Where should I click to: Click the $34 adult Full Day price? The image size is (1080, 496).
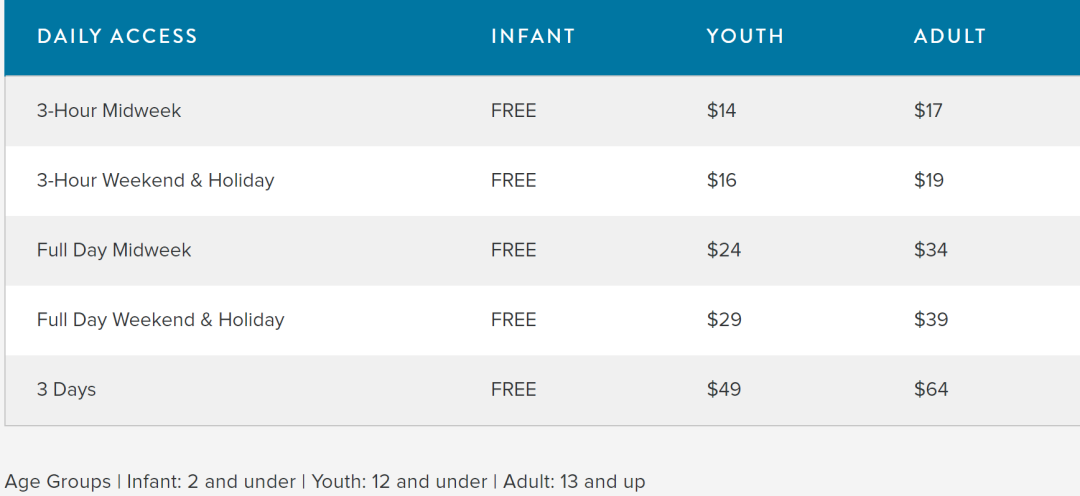click(x=930, y=250)
